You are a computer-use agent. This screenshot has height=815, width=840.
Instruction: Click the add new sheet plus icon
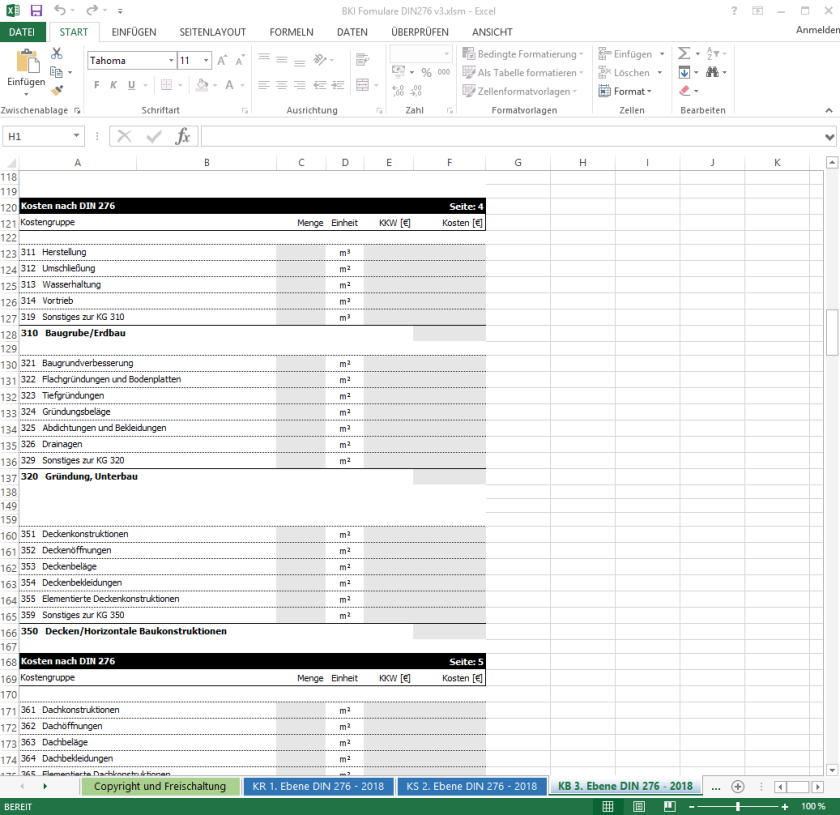click(738, 787)
